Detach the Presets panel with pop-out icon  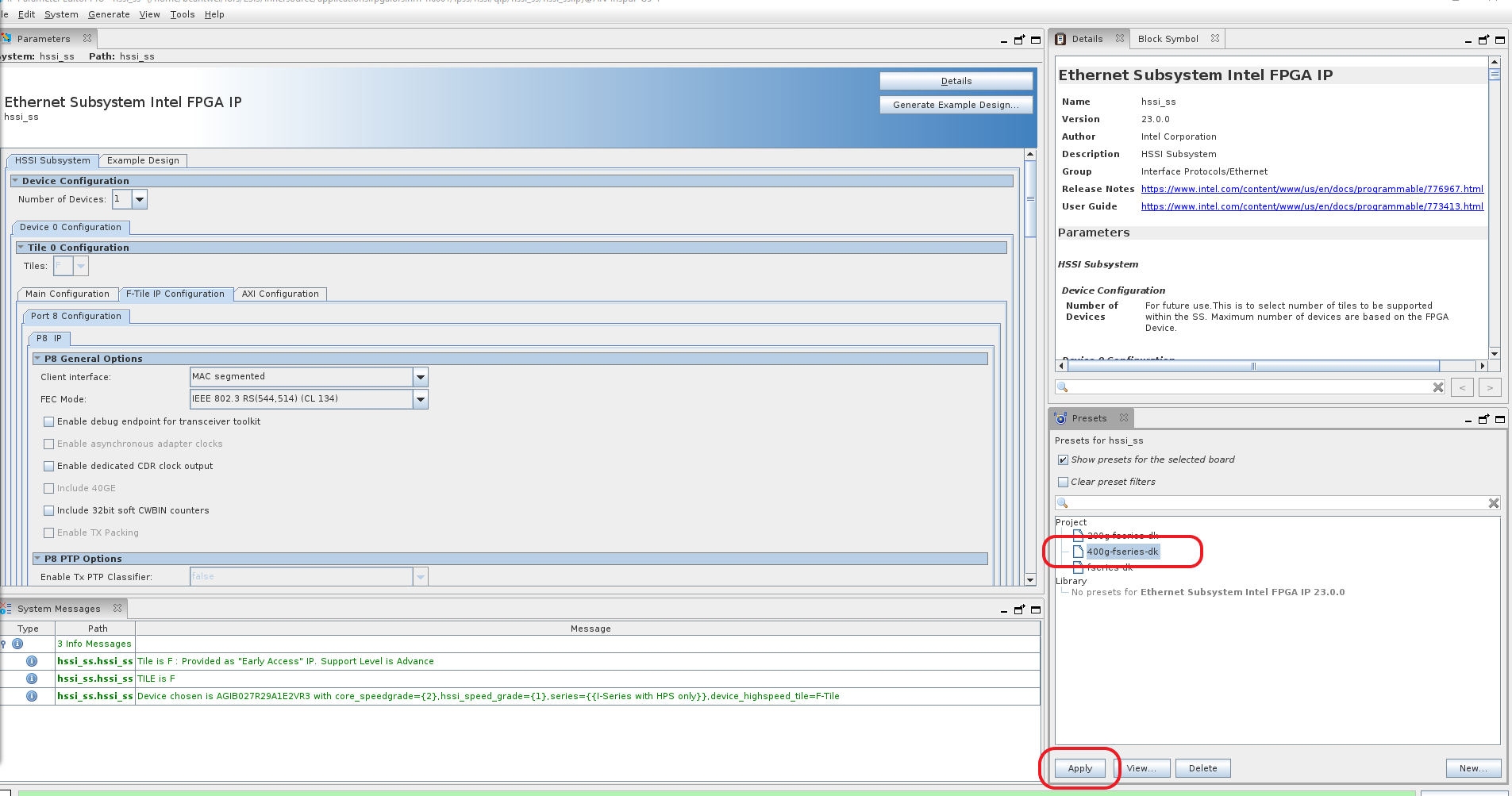click(x=1483, y=419)
